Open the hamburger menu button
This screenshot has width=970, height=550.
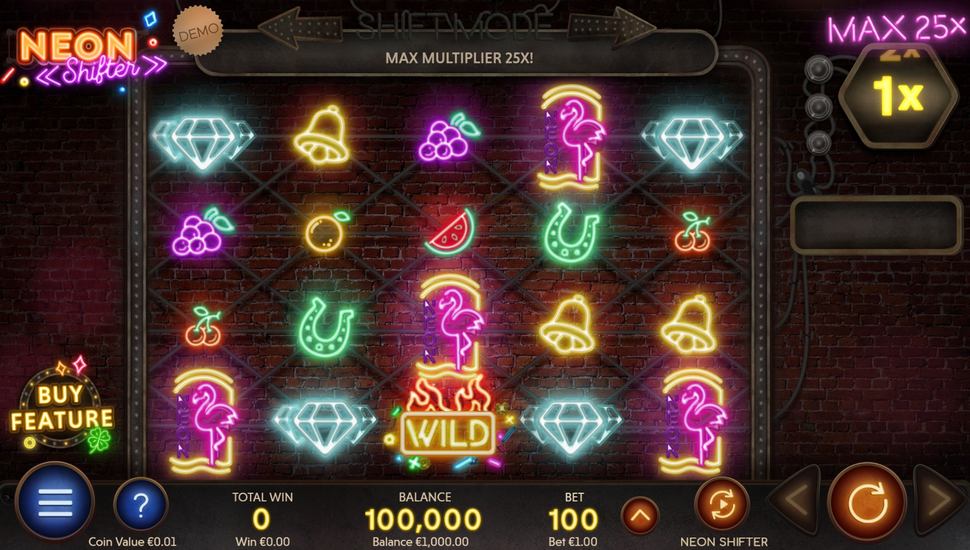[x=55, y=502]
